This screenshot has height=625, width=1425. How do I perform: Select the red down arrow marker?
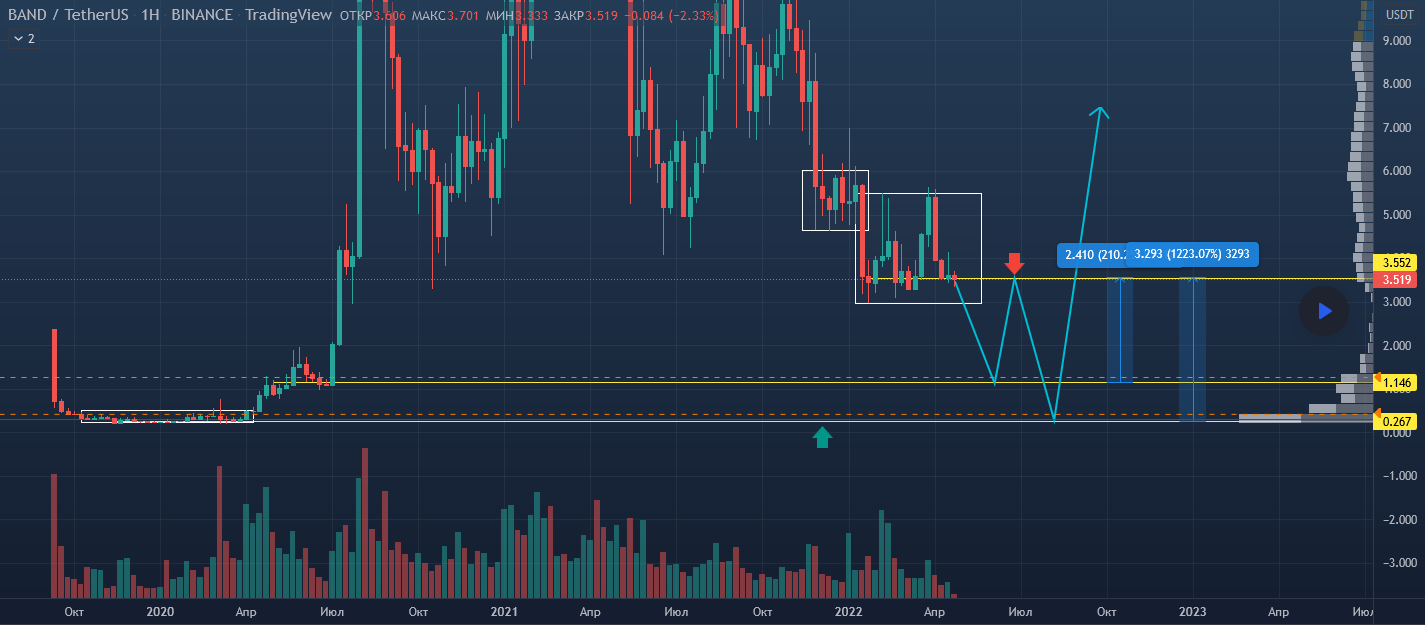[x=1014, y=264]
